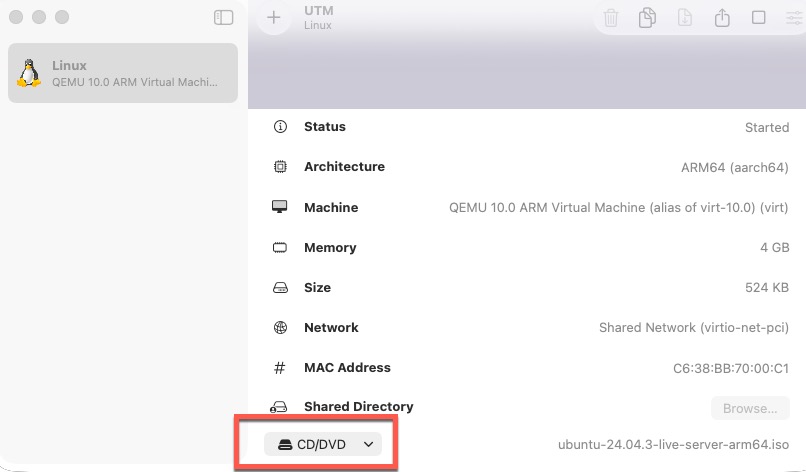
Task: Click the MAC address C6:38:BB:70:00:C1
Action: [730, 368]
